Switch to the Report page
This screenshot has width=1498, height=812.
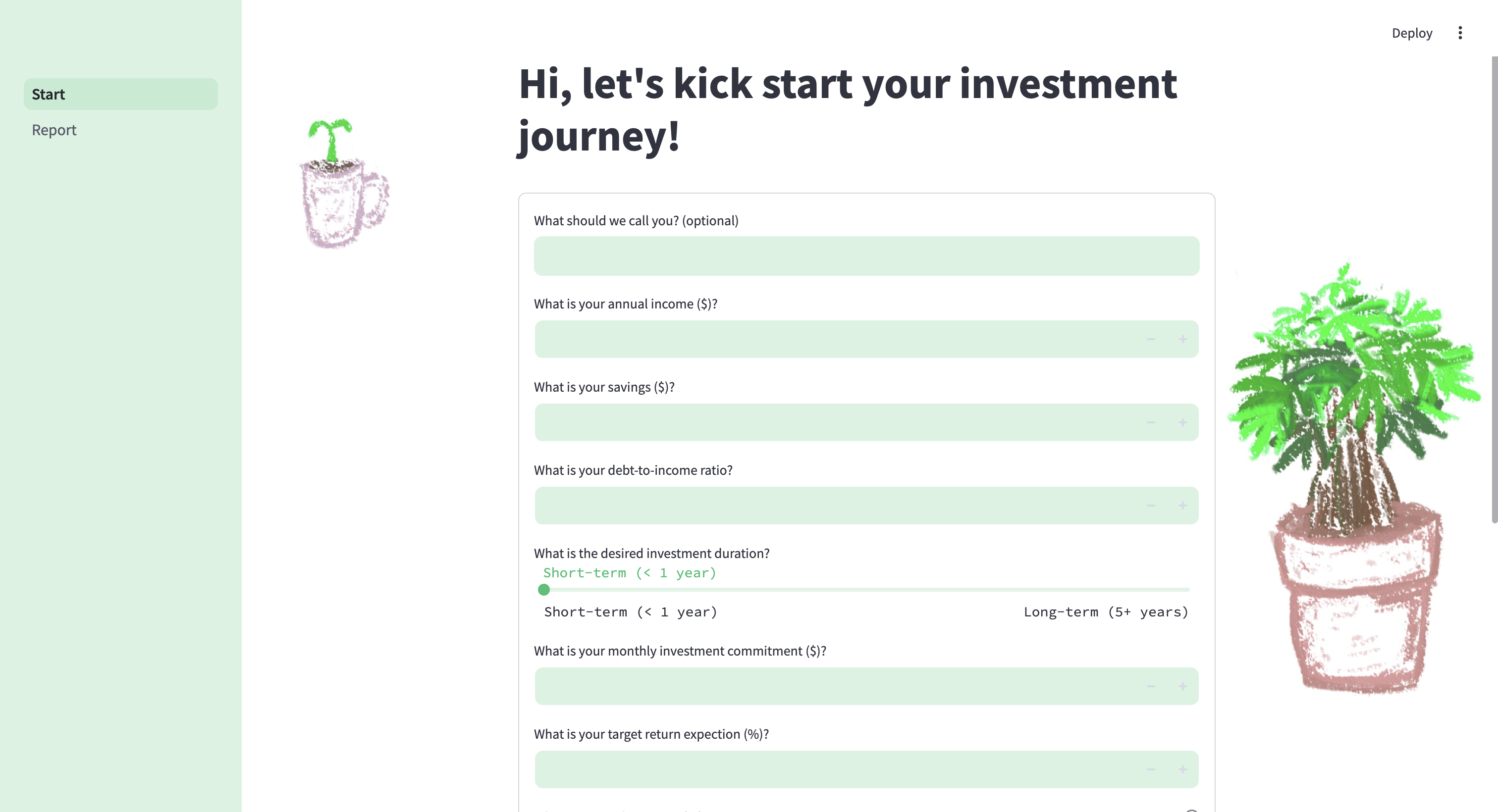(54, 130)
